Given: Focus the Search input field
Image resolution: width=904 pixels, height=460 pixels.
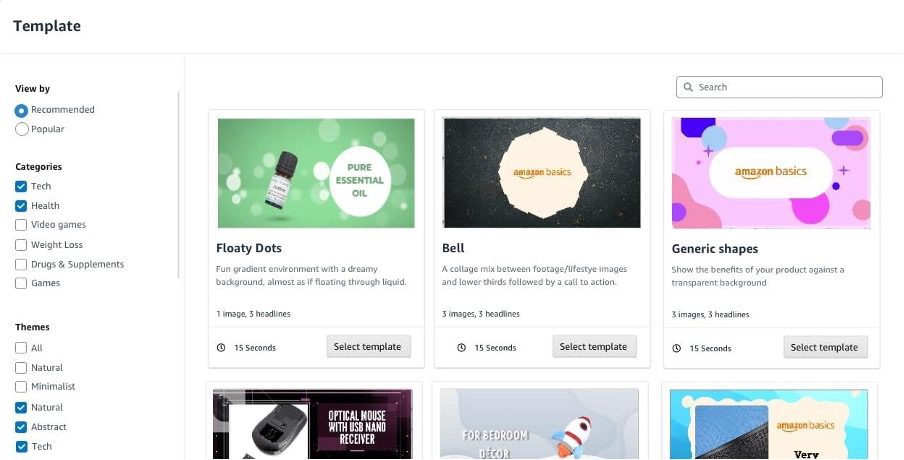Looking at the screenshot, I should coord(785,87).
